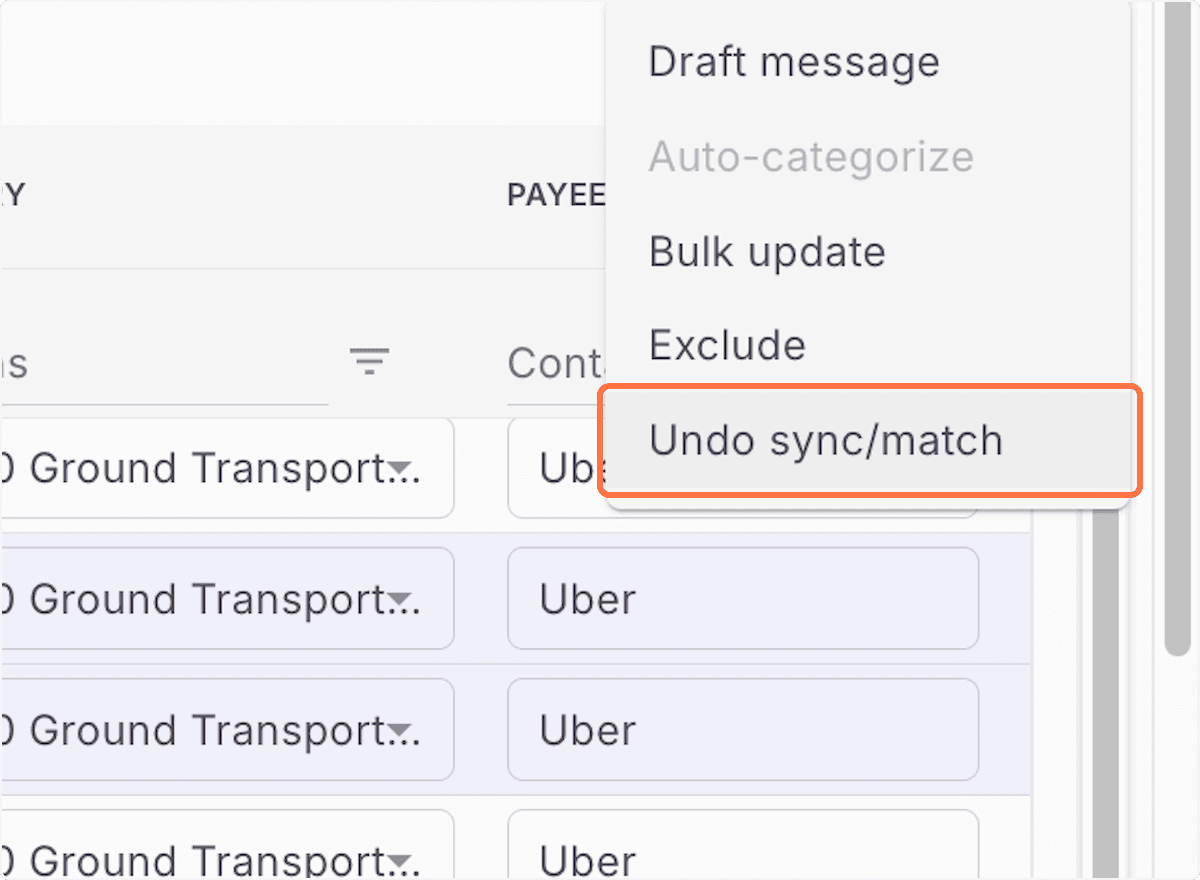Click Exclude in the context menu
This screenshot has width=1200, height=880.
point(727,344)
